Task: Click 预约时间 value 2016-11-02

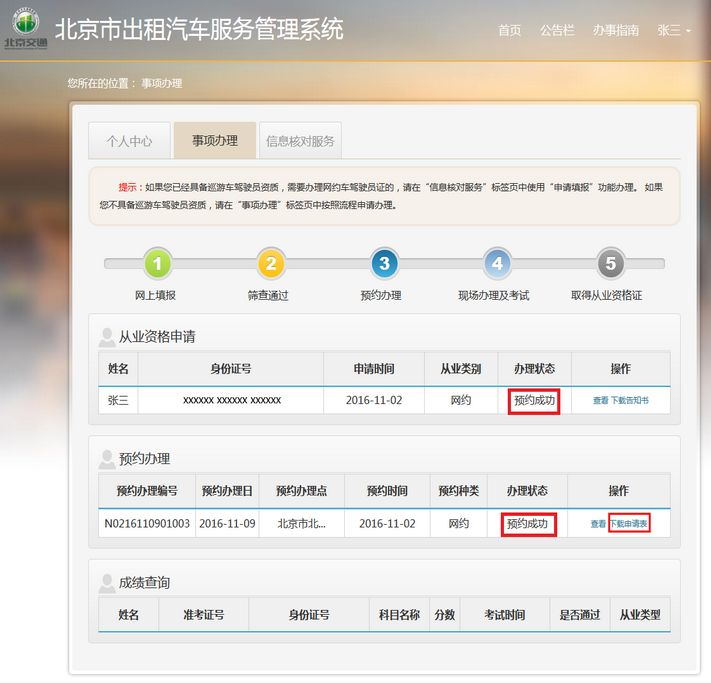Action: click(387, 524)
